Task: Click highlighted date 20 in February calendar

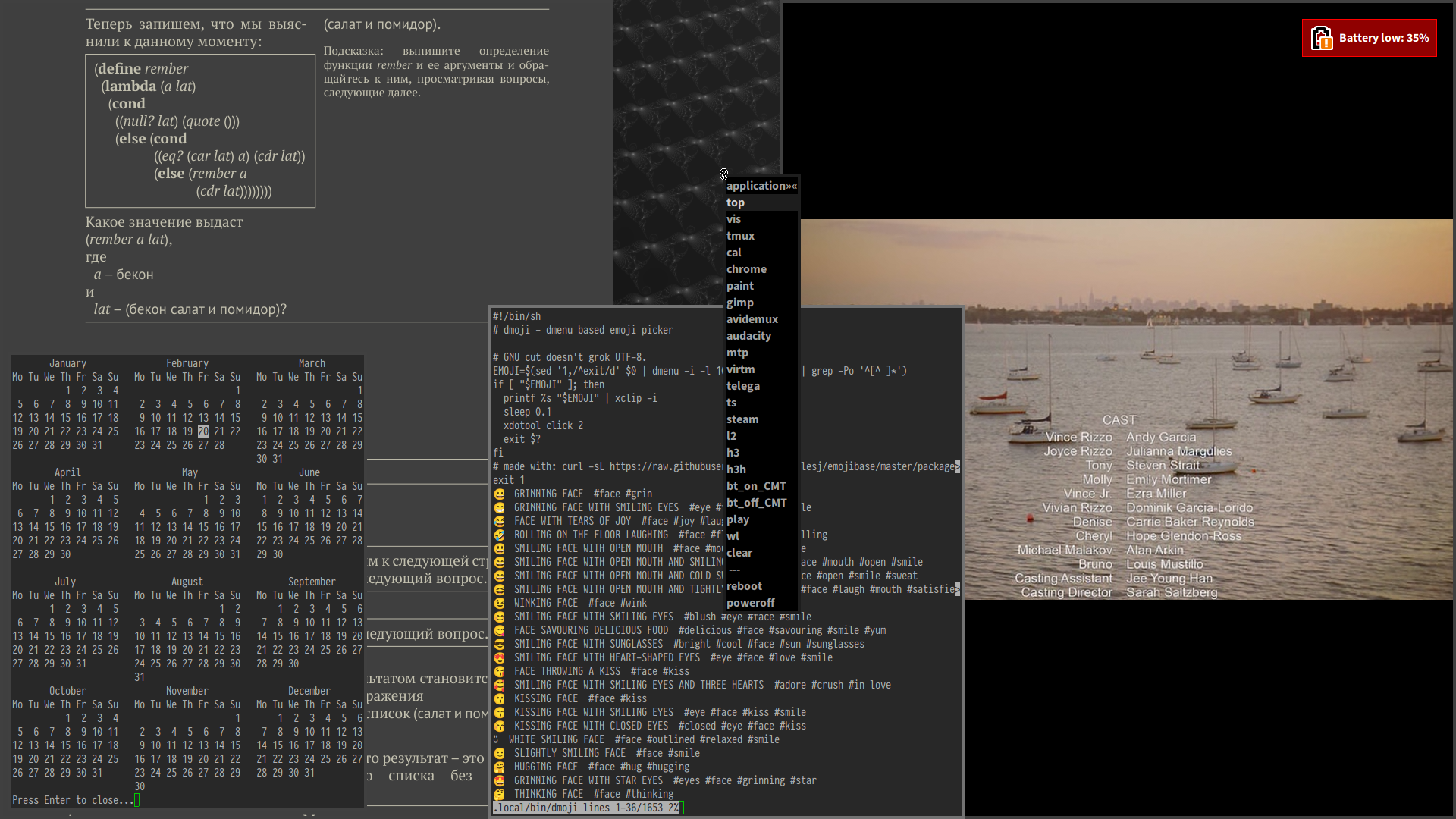Action: [x=203, y=431]
